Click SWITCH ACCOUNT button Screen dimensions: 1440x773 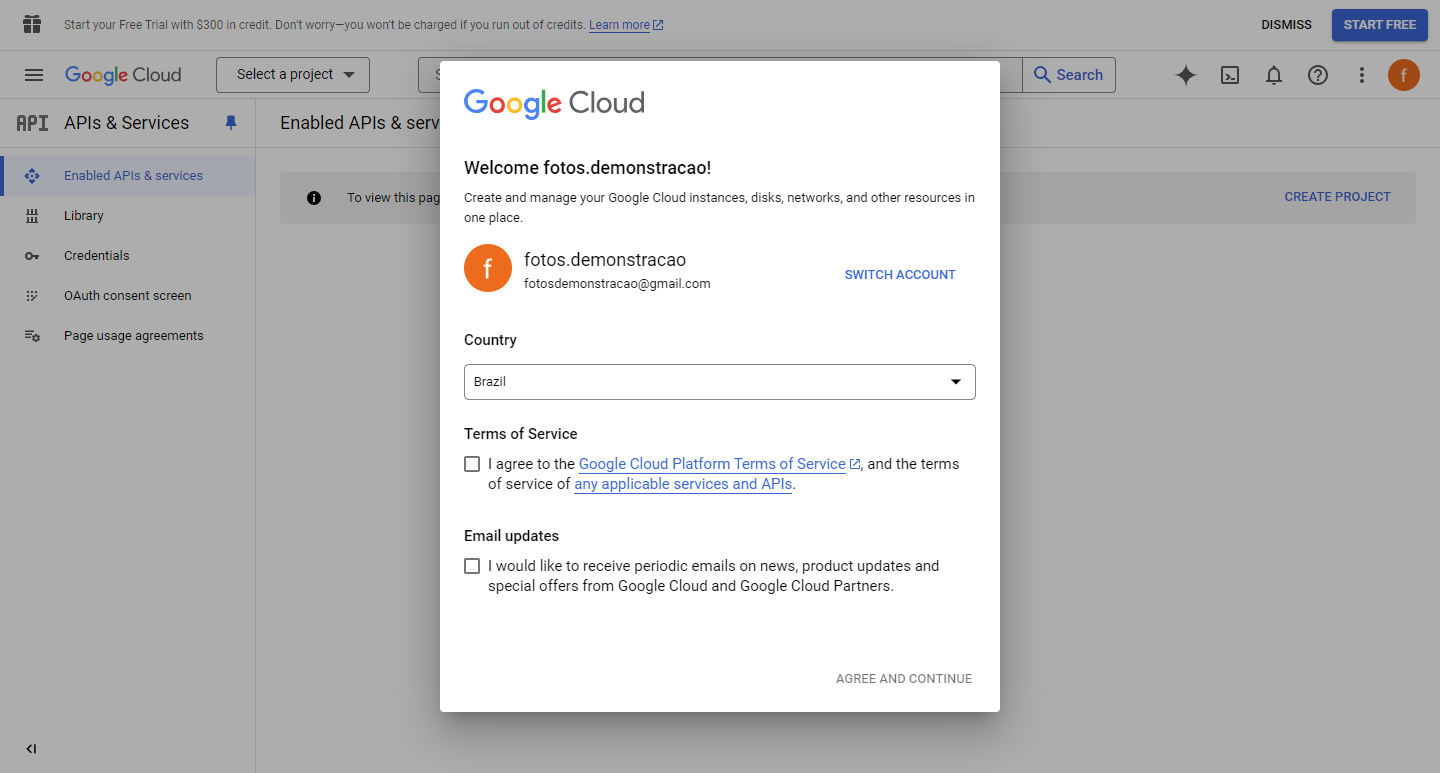[x=900, y=275]
